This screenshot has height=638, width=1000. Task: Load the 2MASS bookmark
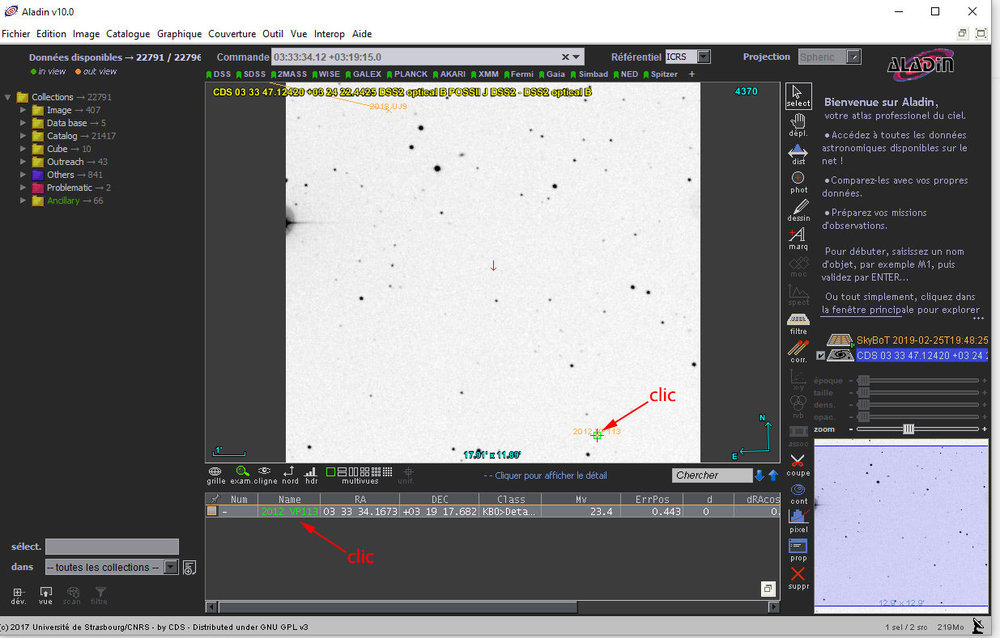(289, 74)
